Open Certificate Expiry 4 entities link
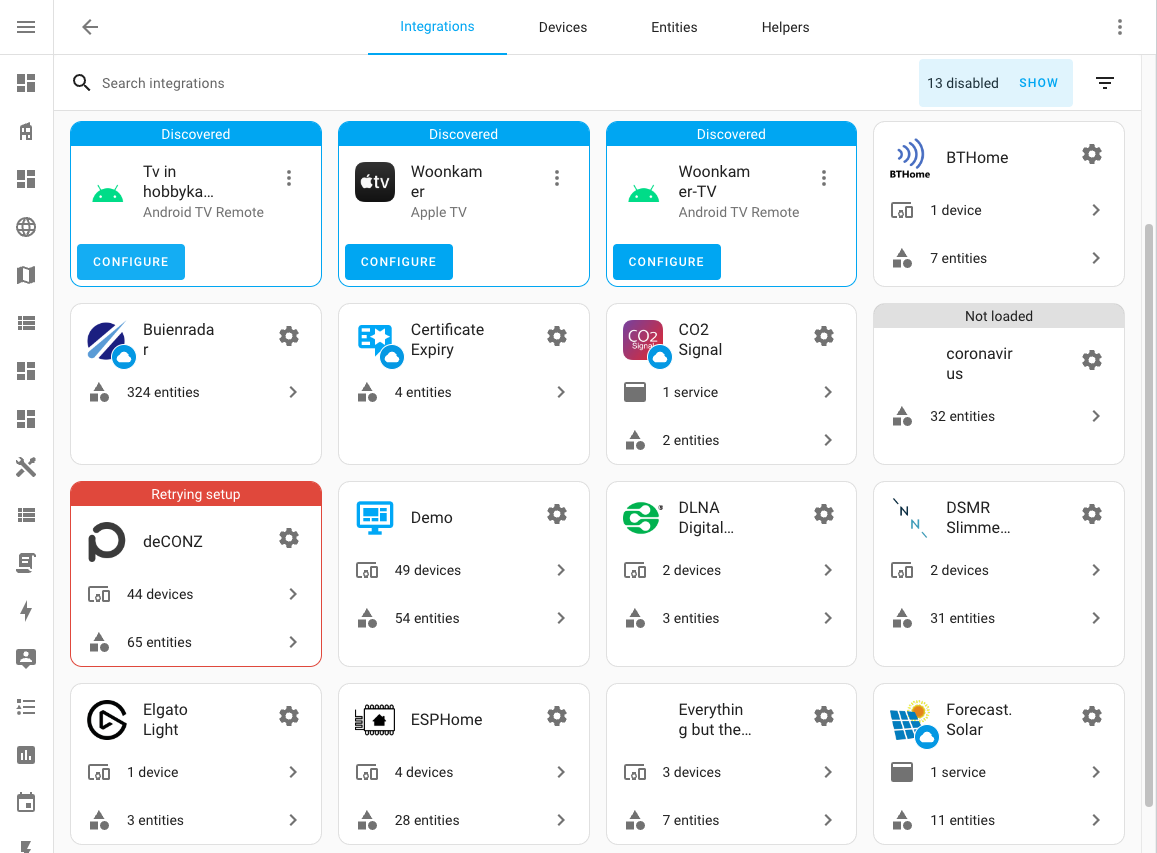Image resolution: width=1157 pixels, height=853 pixels. (x=463, y=393)
